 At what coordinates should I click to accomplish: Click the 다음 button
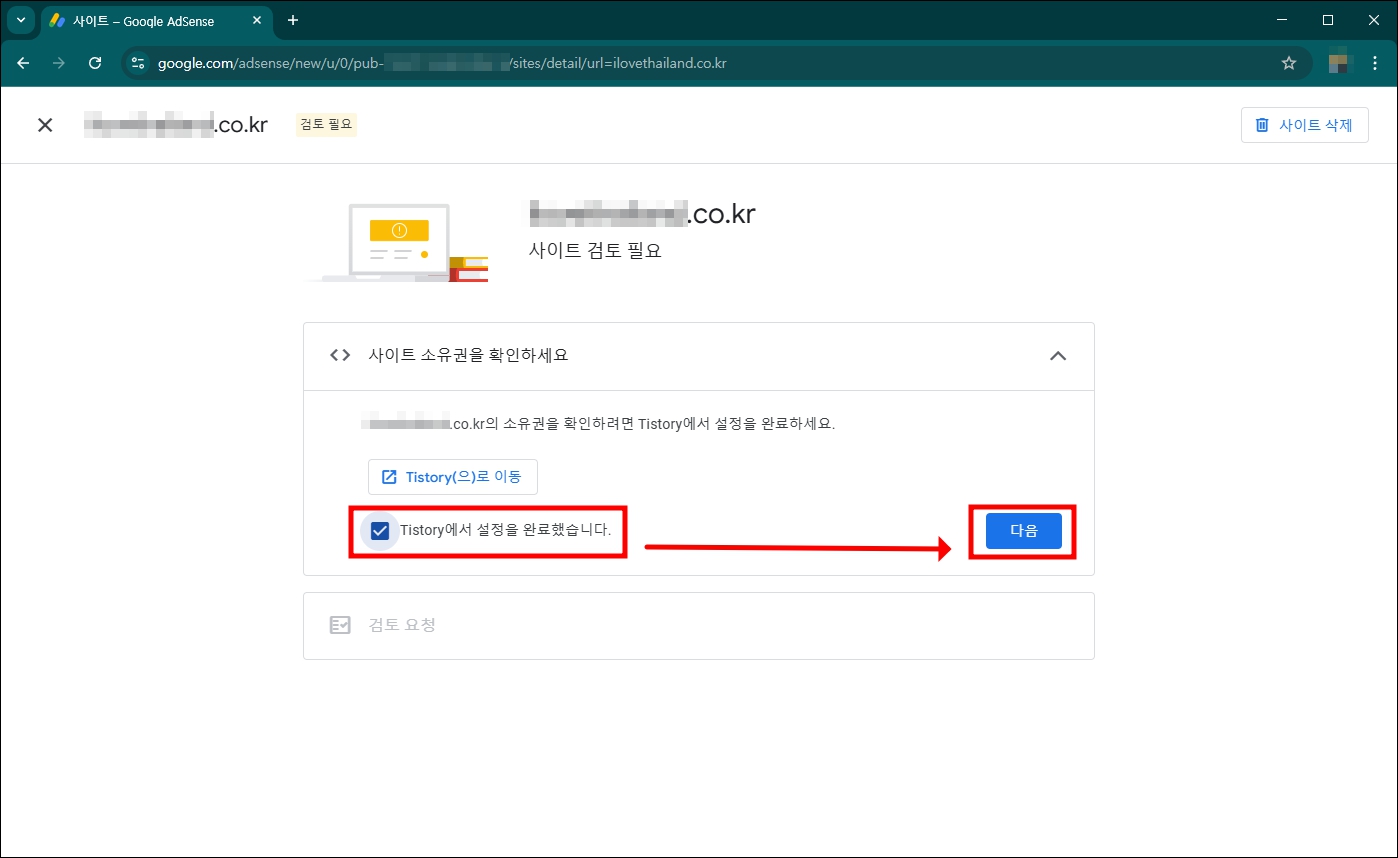(1023, 530)
